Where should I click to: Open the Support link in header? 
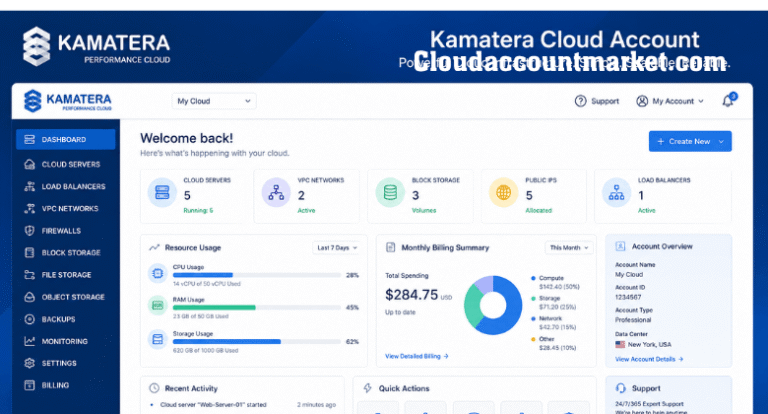[605, 101]
